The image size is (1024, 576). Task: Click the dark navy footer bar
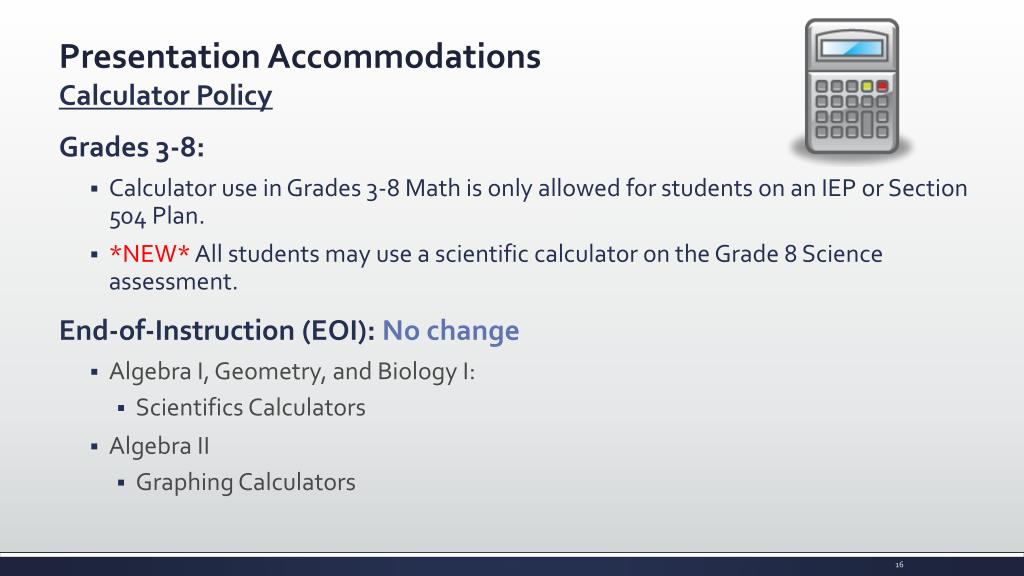click(x=512, y=566)
